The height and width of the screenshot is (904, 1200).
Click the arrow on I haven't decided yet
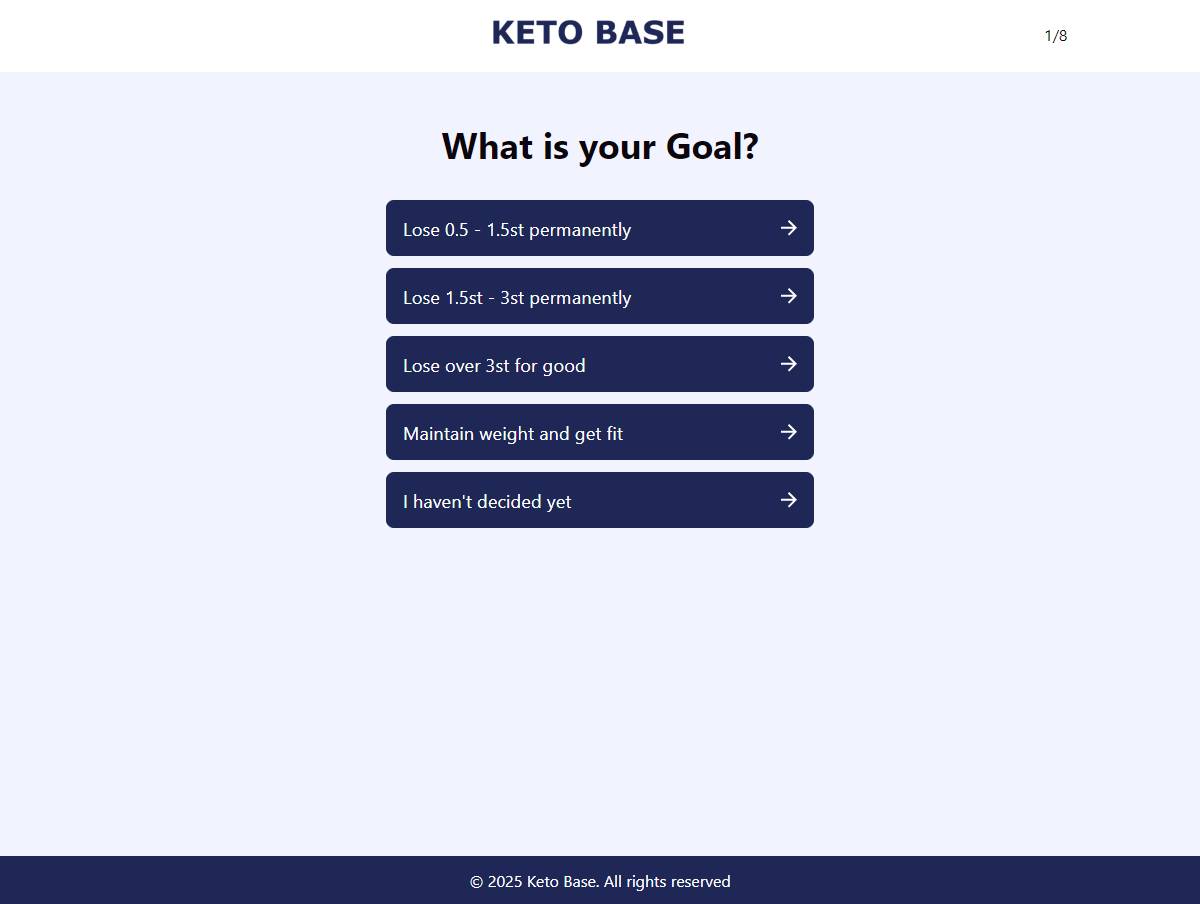point(789,500)
